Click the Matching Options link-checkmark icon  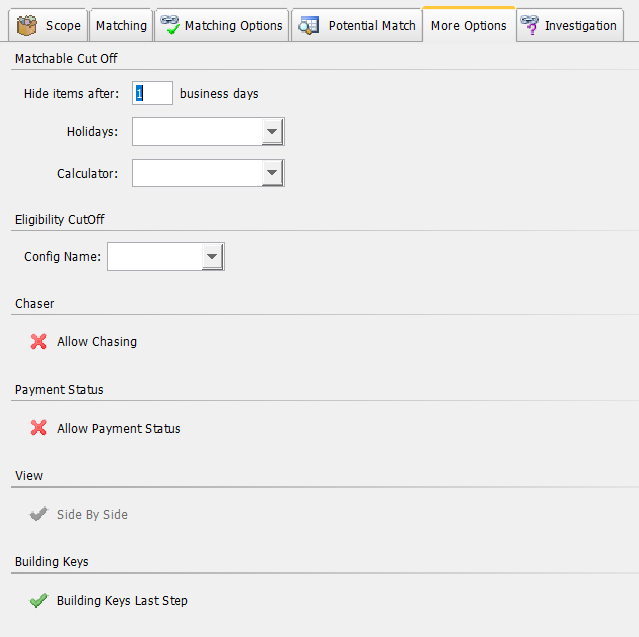(x=170, y=25)
